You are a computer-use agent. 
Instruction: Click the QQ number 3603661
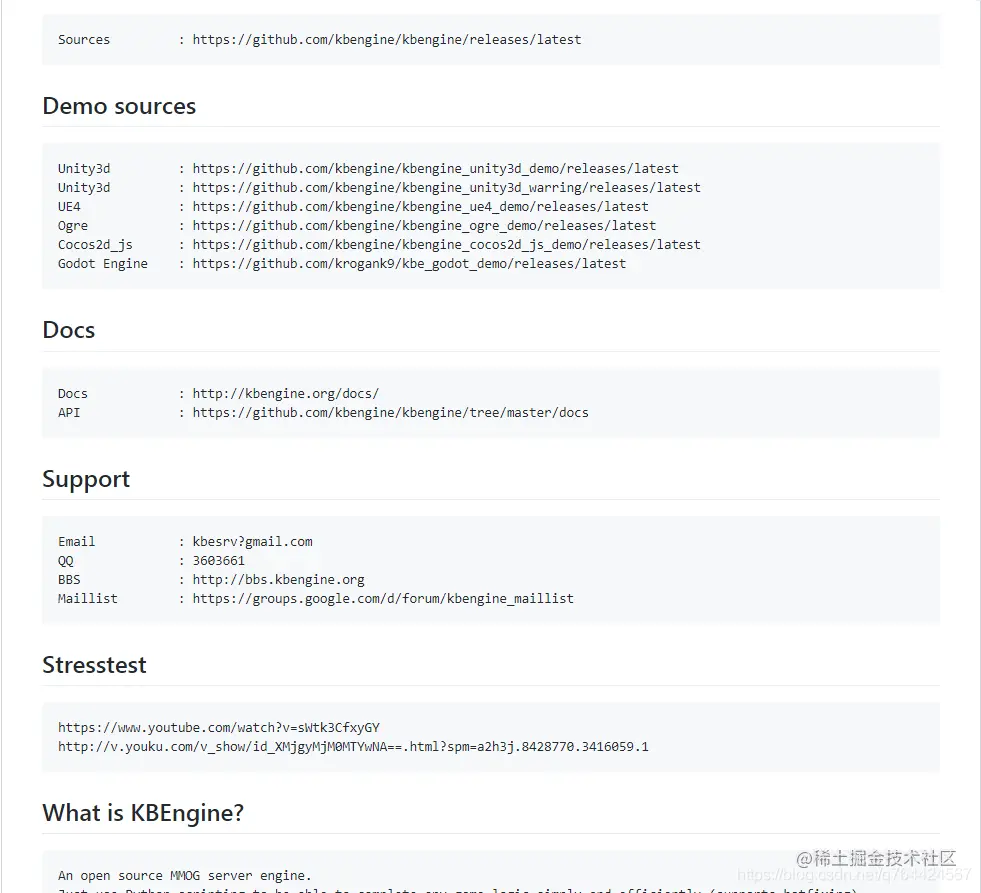pos(218,561)
